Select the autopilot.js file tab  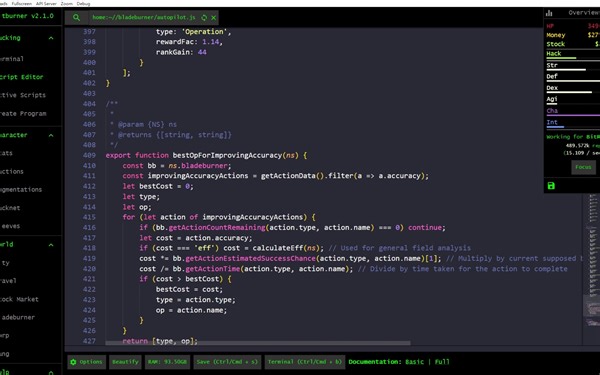click(x=144, y=18)
